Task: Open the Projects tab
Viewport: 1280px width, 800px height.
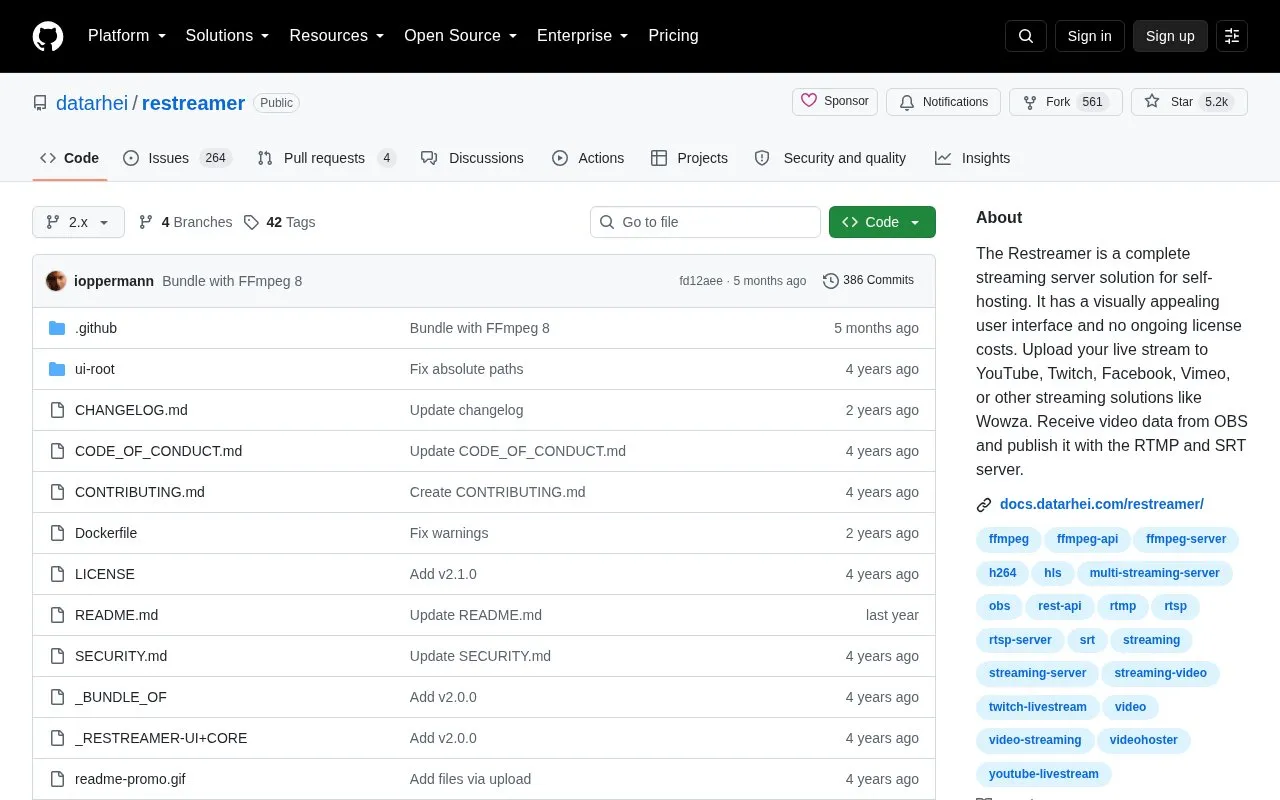Action: (x=689, y=158)
